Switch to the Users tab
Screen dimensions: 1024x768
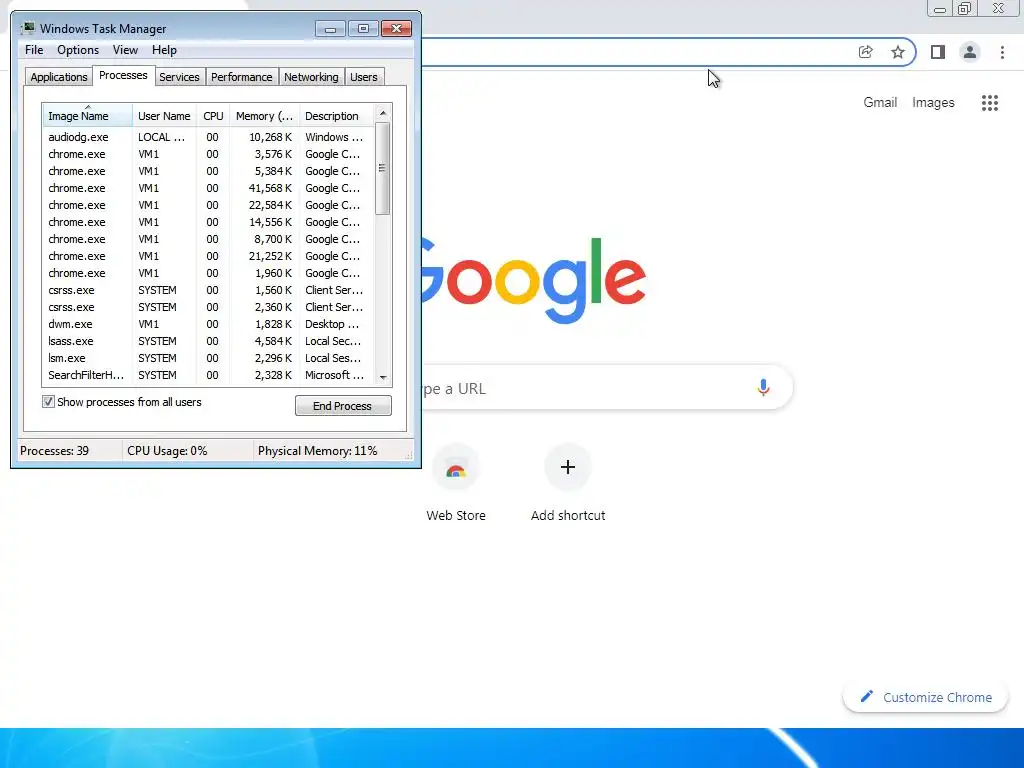364,76
